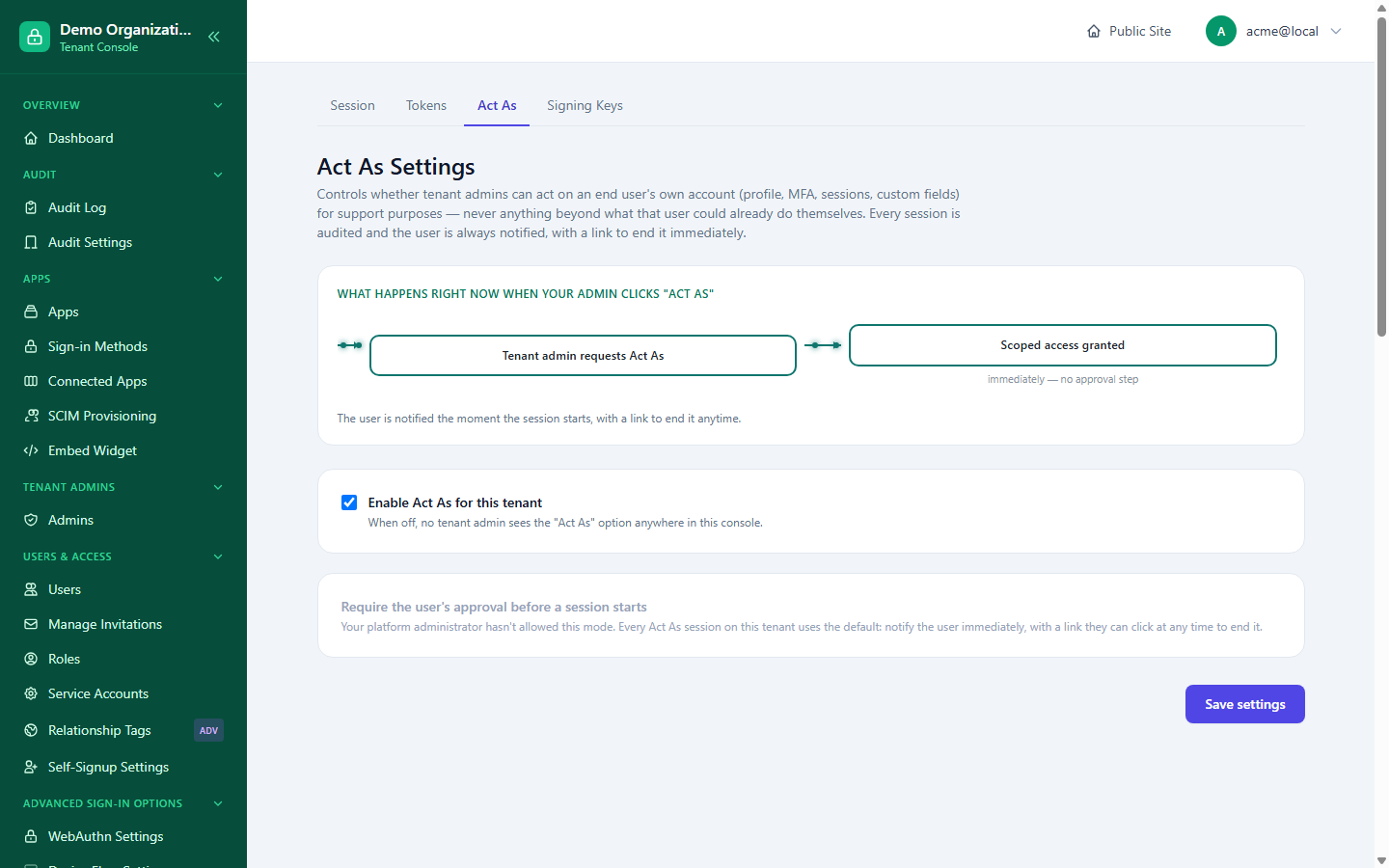Open the Users page in sidebar
1389x868 pixels.
point(123,589)
